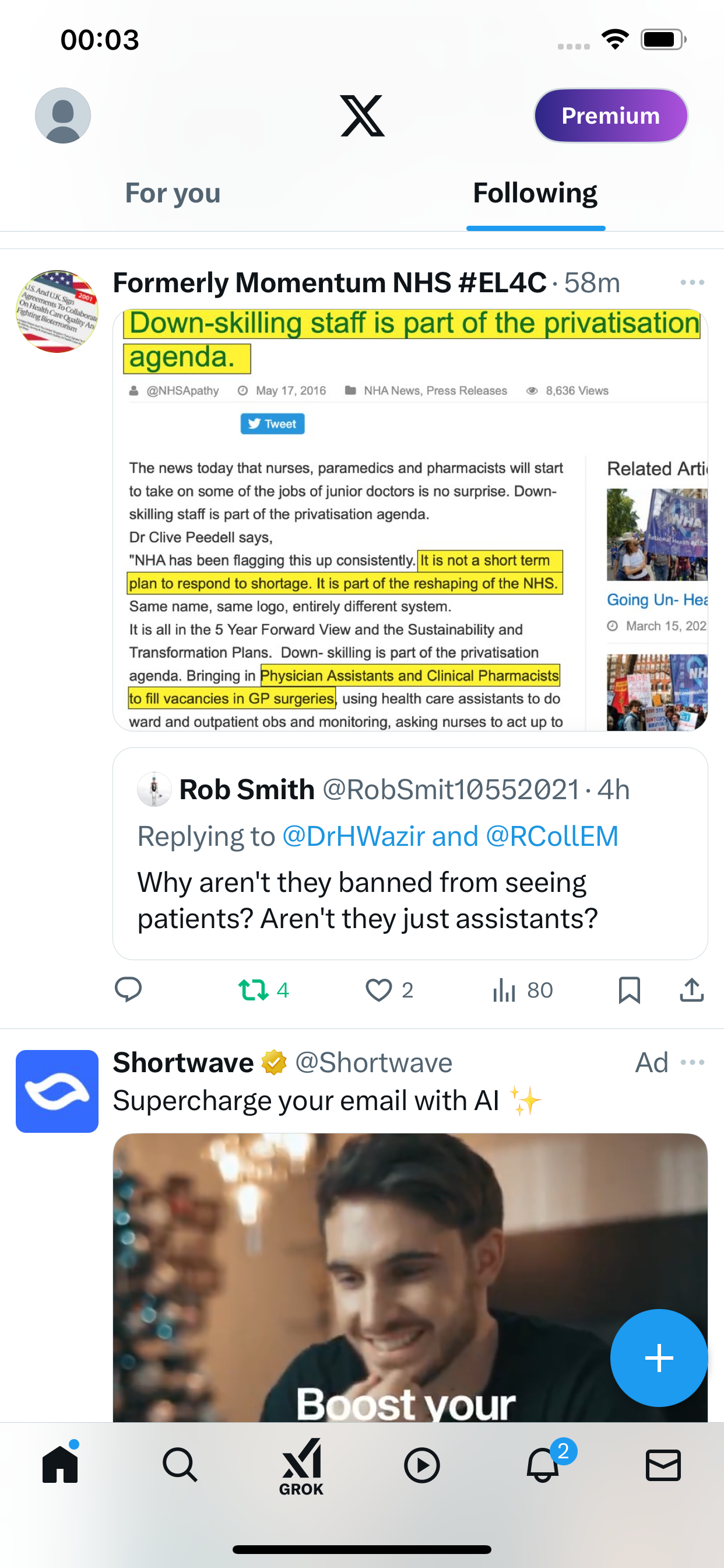Tap the search magnifier icon
The height and width of the screenshot is (1568, 724).
click(x=180, y=1465)
